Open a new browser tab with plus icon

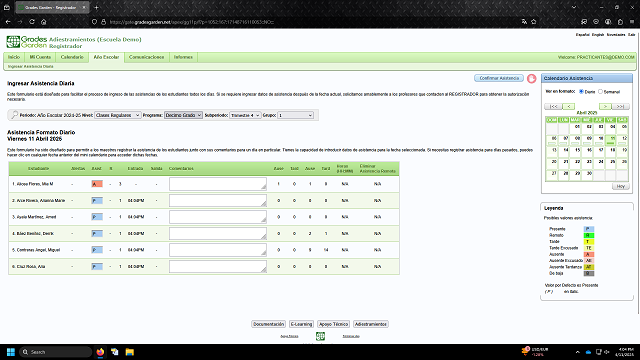[96, 7]
